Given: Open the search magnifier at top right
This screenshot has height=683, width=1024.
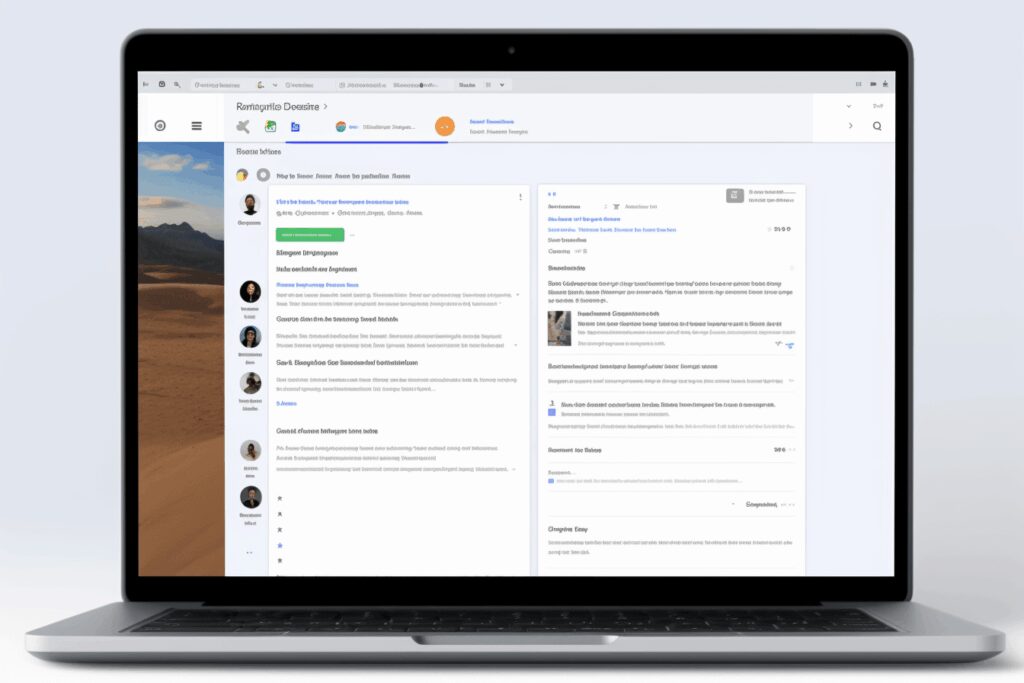Looking at the screenshot, I should [x=877, y=126].
